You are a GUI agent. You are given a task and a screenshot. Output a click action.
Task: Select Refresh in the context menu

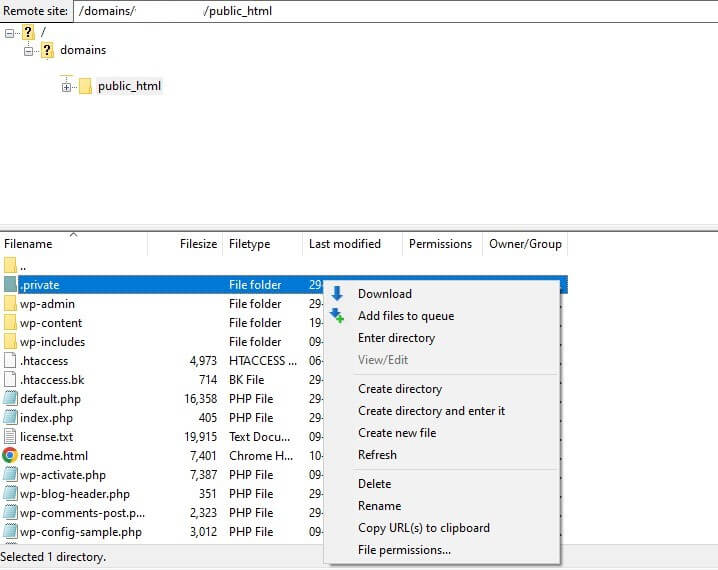[x=377, y=455]
